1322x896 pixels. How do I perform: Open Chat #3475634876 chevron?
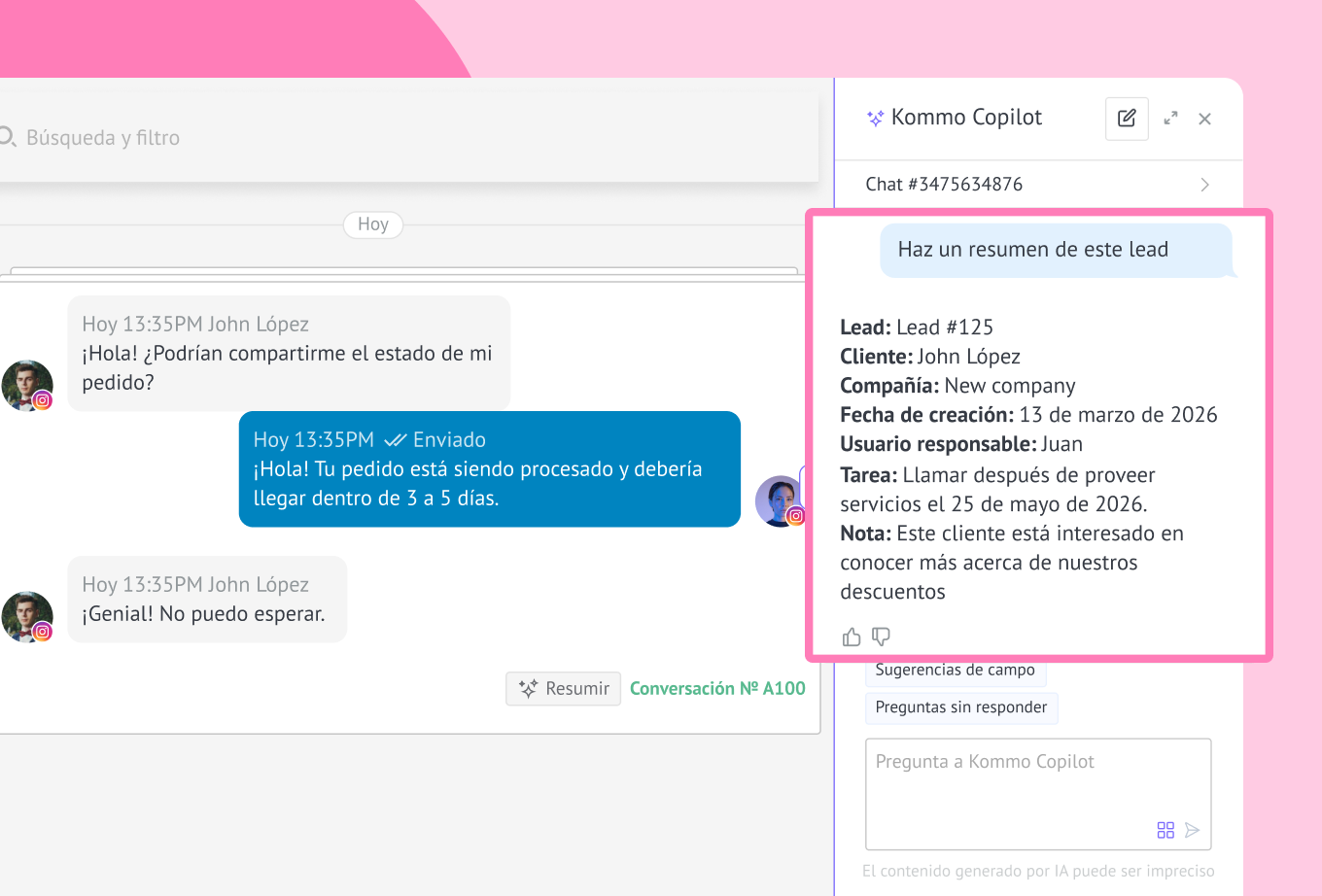point(1204,185)
